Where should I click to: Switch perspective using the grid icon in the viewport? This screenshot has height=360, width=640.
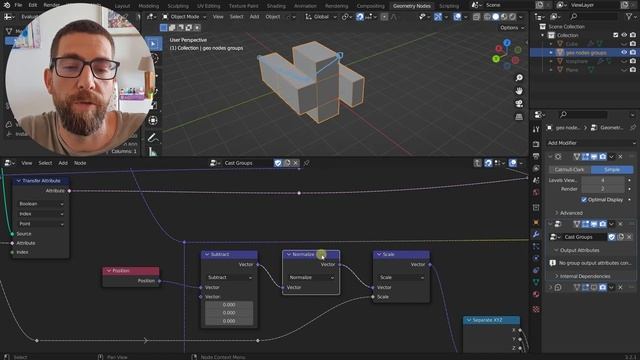519,117
